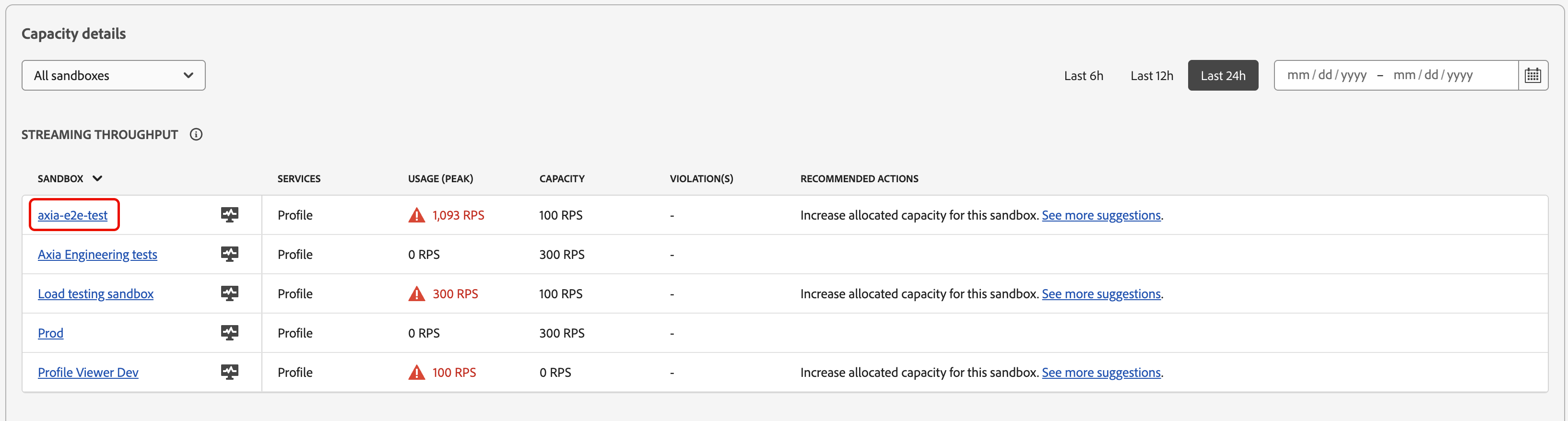1568x421 pixels.
Task: Click the monitoring icon in Prod row
Action: click(x=229, y=333)
